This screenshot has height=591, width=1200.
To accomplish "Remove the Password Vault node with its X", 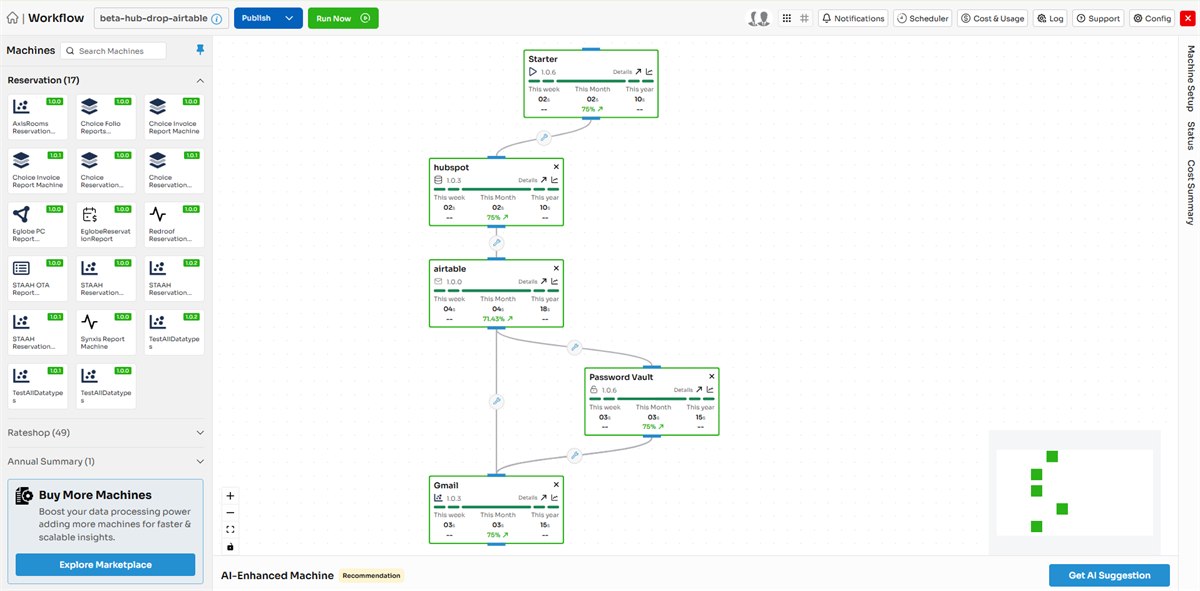I will point(711,377).
